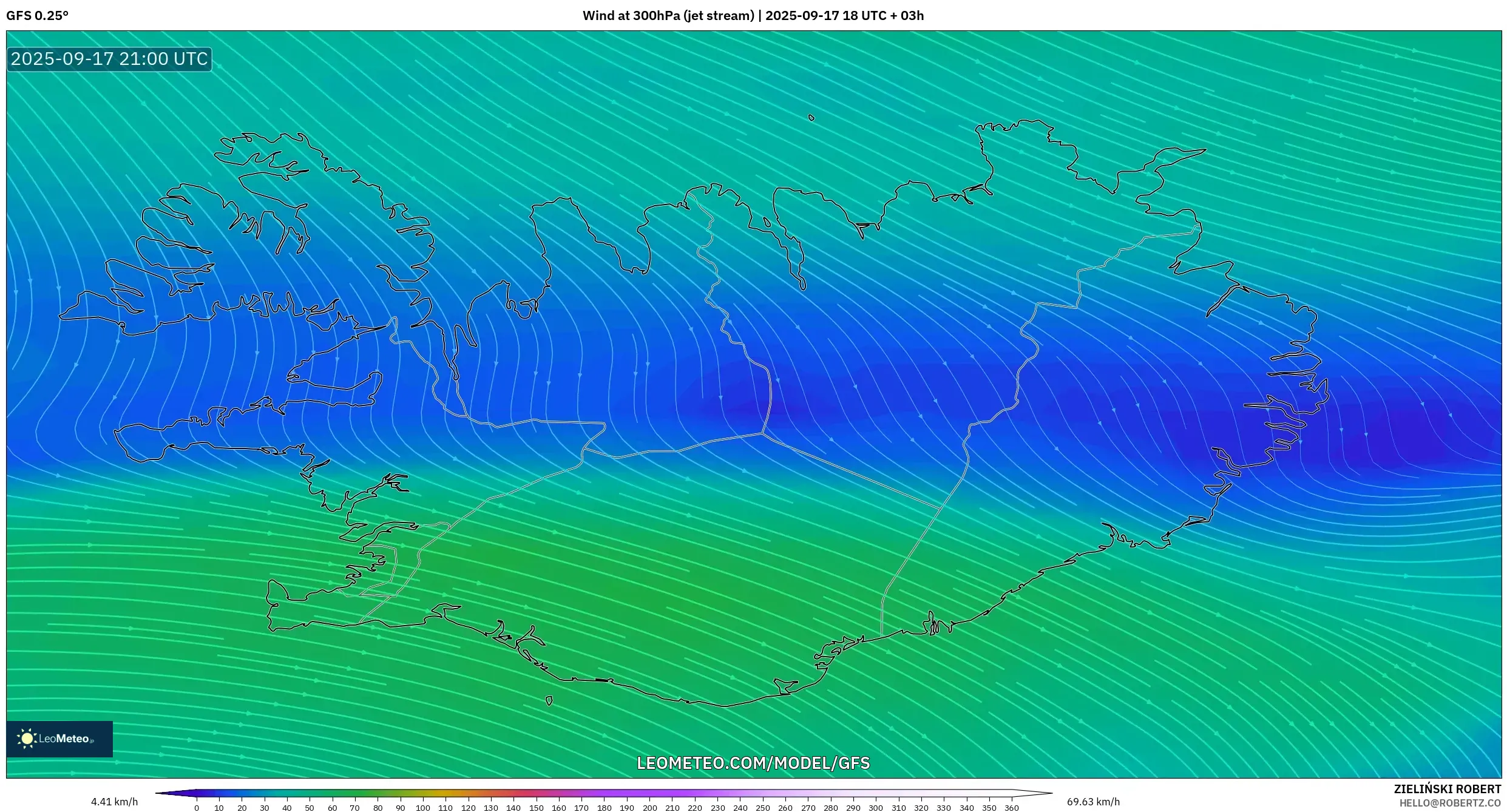Viewport: 1507px width, 812px height.
Task: Open the LEOMETEO.COM/MODEL/GFS link text
Action: point(753,763)
